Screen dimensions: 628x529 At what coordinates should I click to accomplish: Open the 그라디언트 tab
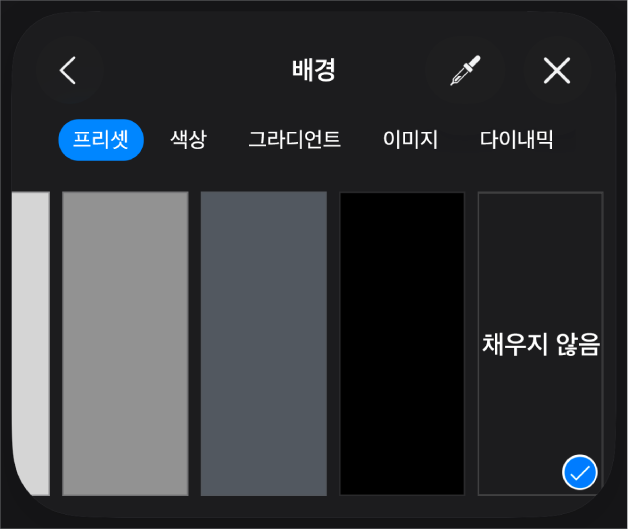(294, 140)
